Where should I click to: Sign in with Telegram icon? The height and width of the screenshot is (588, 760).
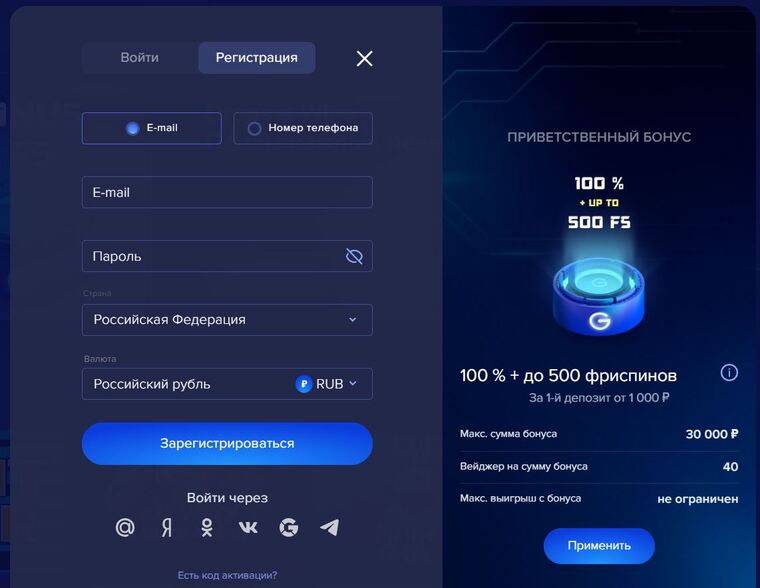[330, 527]
